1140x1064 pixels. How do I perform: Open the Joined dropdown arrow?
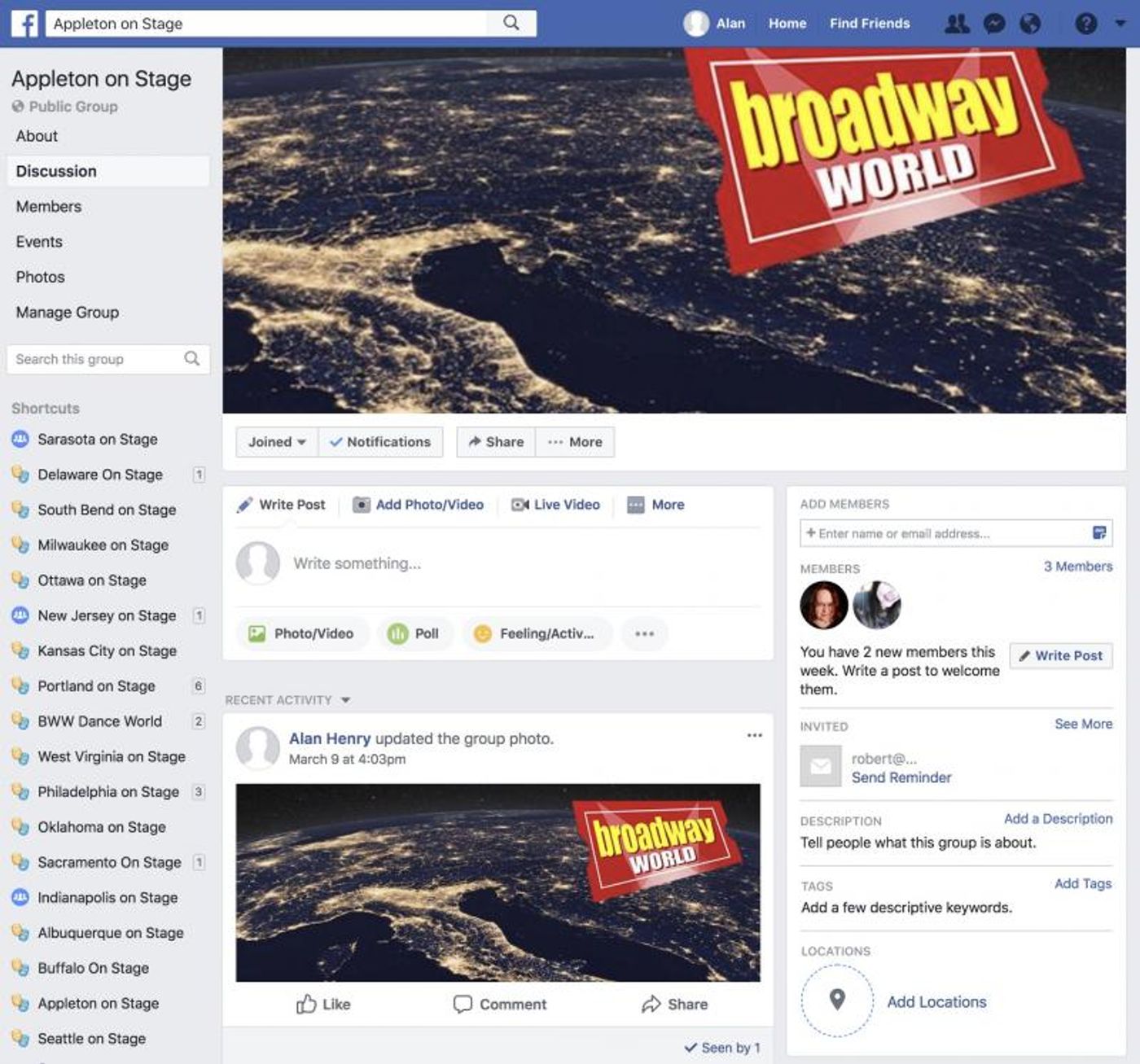(300, 442)
